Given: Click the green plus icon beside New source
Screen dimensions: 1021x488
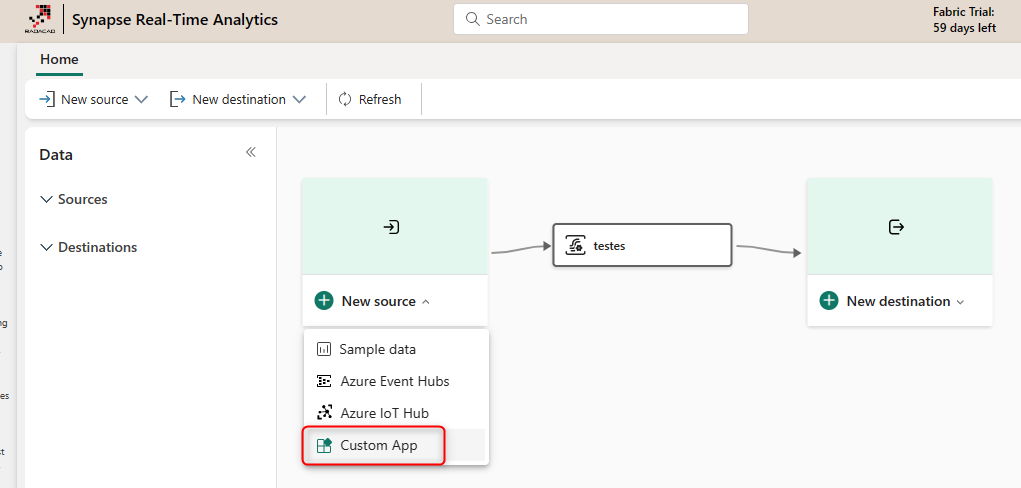Looking at the screenshot, I should point(324,301).
